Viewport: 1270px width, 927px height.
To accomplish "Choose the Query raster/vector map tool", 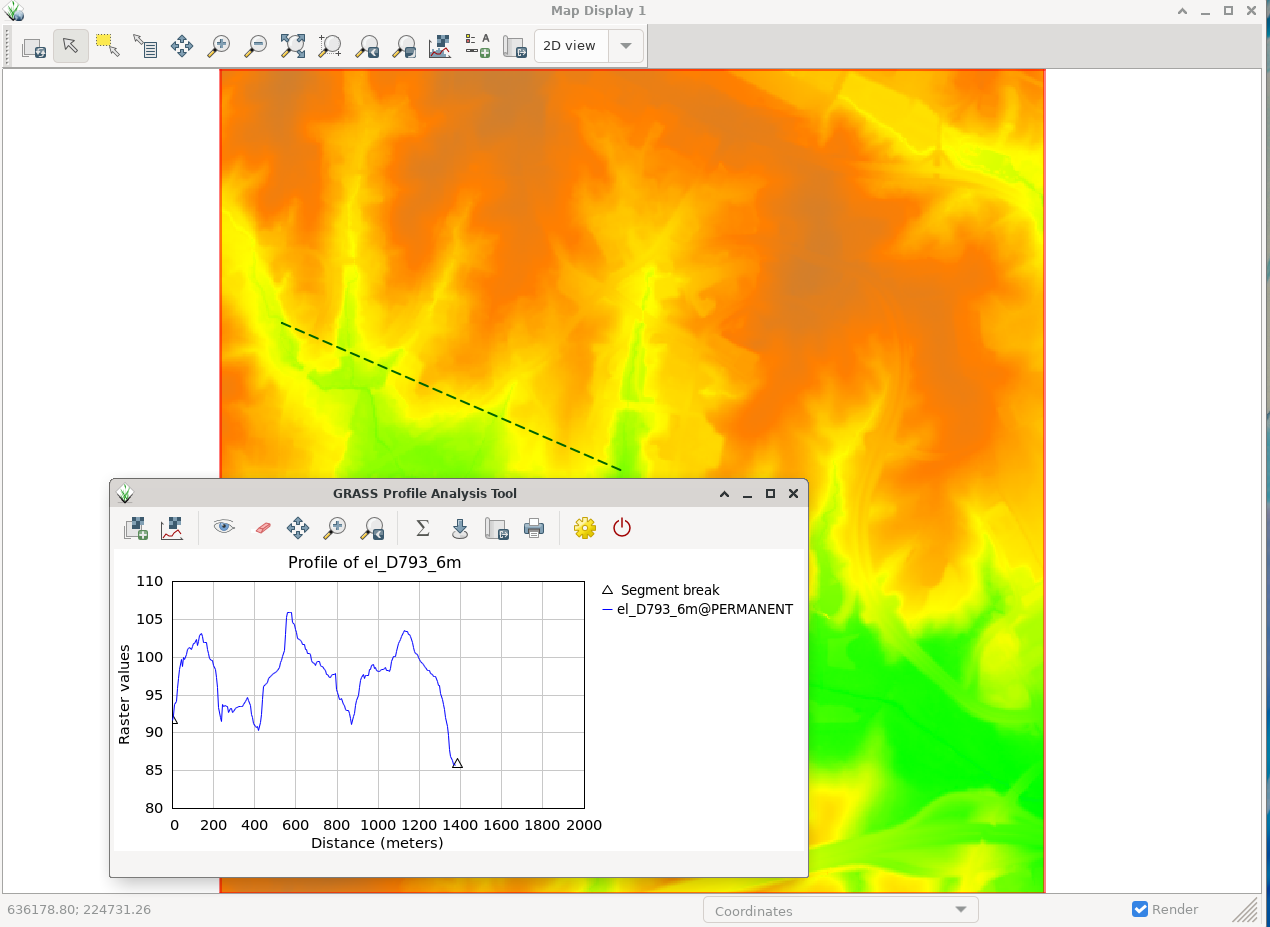I will 145,46.
